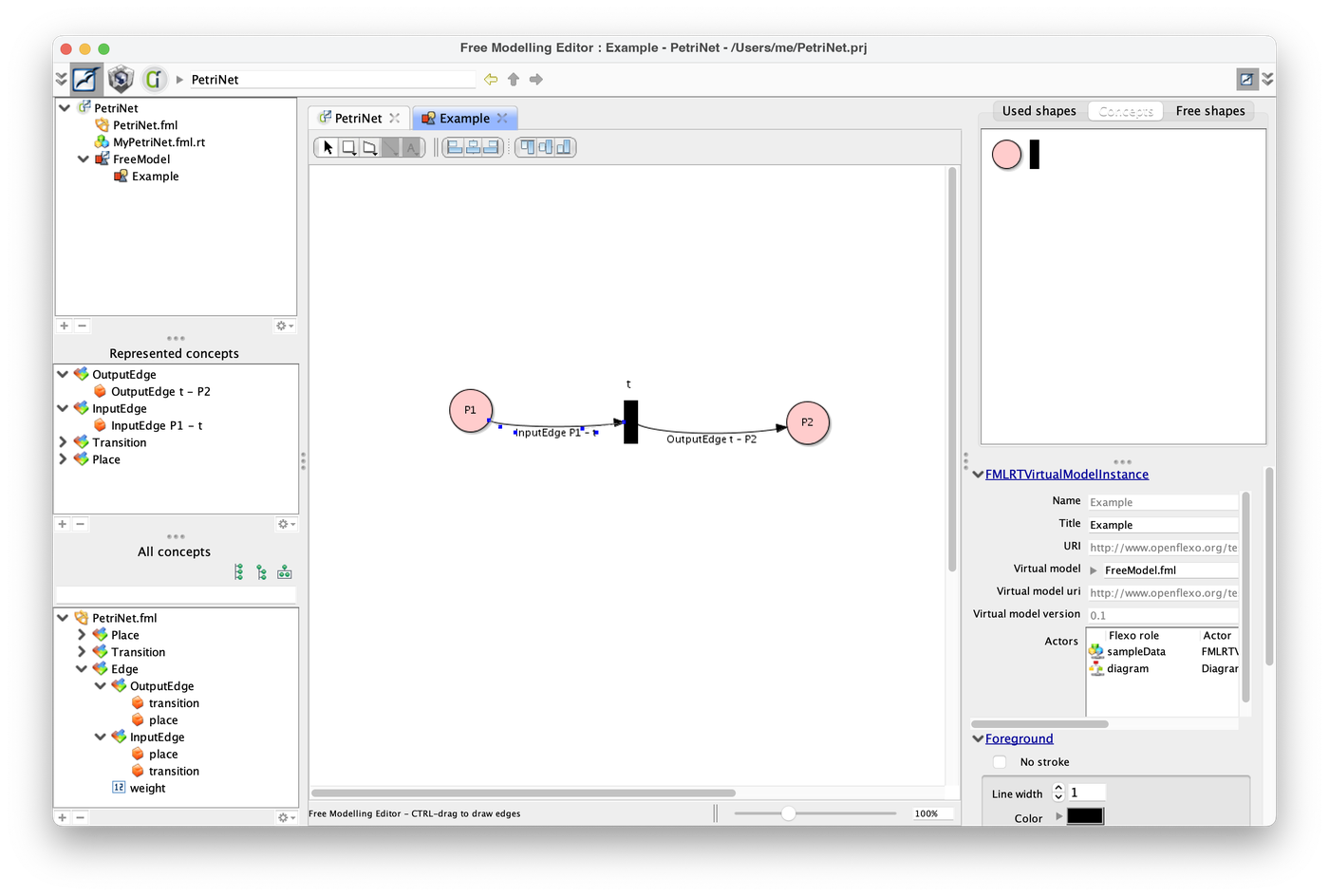1329x896 pixels.
Task: Choose the rectangle shape drawing tool
Action: point(348,147)
